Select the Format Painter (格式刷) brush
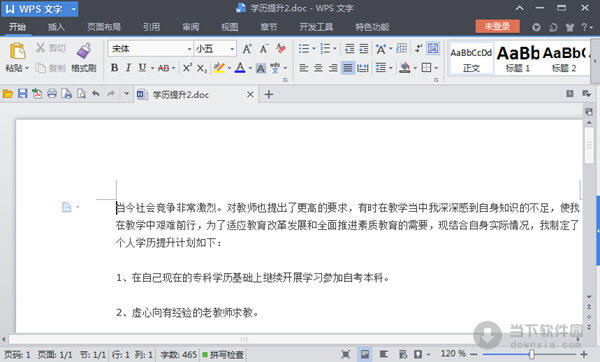Image resolution: width=600 pixels, height=362 pixels. (x=84, y=50)
